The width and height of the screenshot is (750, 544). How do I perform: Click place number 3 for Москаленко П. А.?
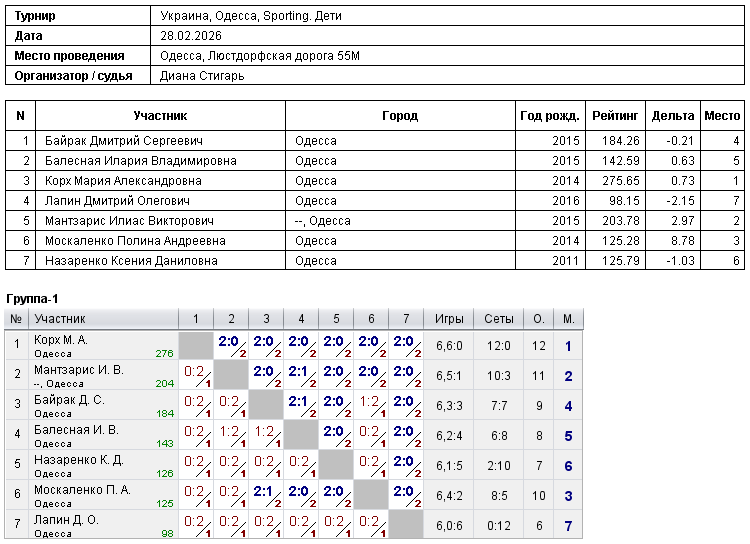(x=568, y=496)
